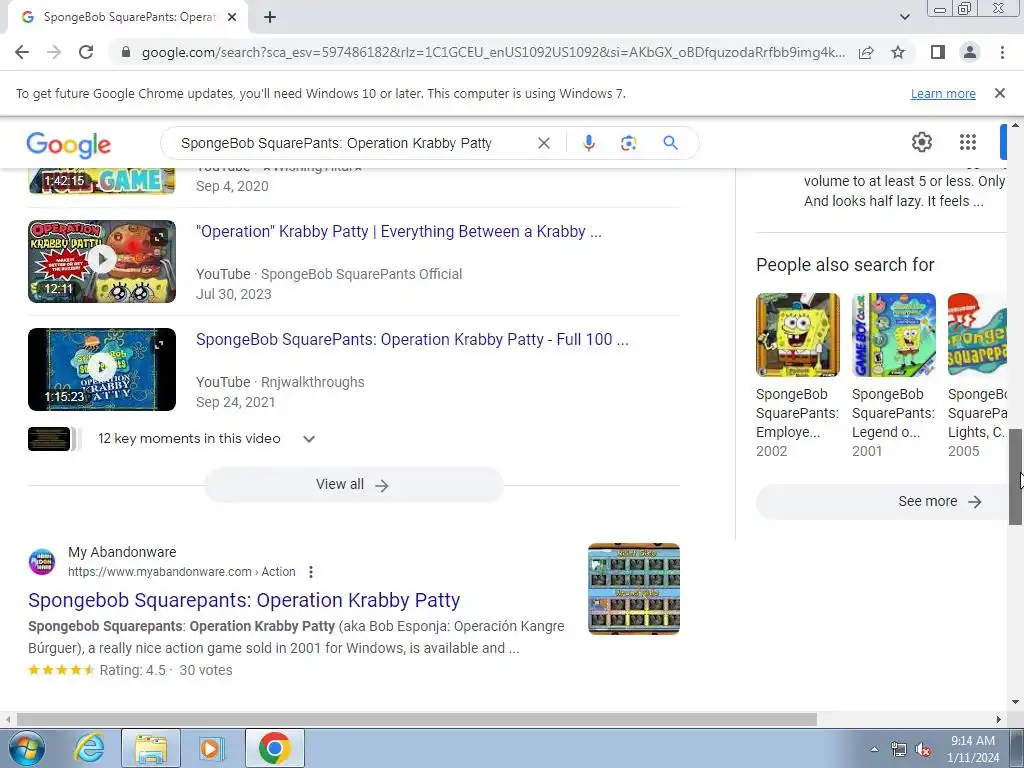Open Spongebob Squarepants: Operation Krabby Patty result

[x=244, y=600]
